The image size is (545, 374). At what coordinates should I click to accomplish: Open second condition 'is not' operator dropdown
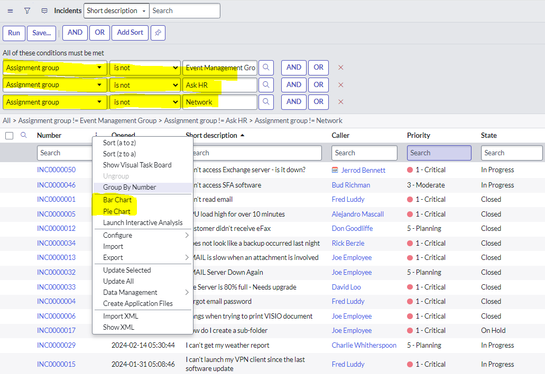point(145,84)
